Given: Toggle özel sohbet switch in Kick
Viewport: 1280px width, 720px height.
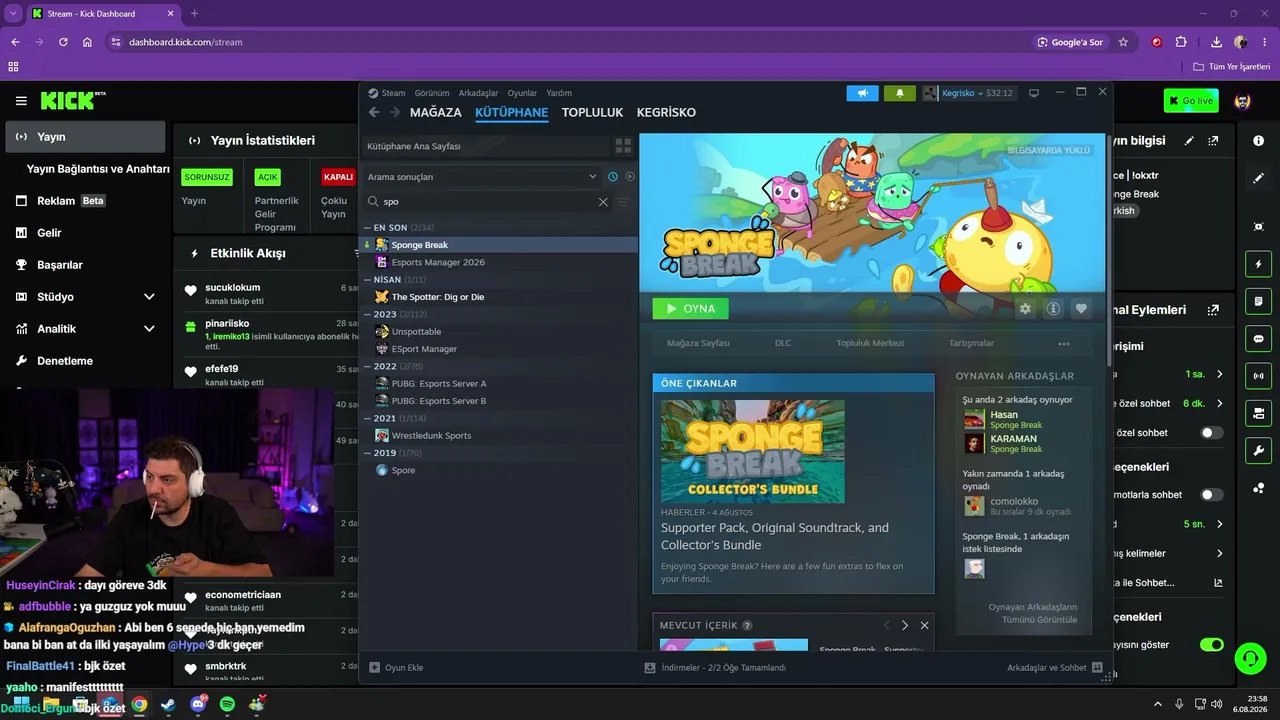Looking at the screenshot, I should (x=1211, y=433).
